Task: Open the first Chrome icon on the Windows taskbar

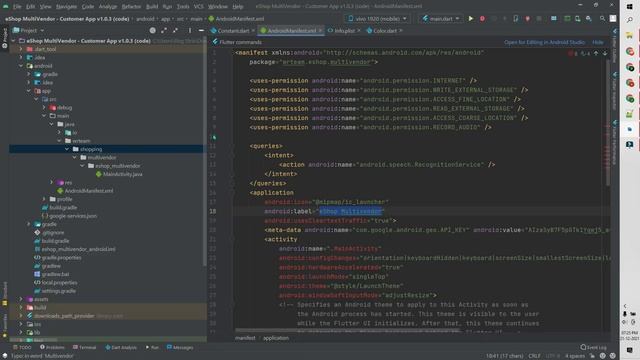Action: point(630,51)
